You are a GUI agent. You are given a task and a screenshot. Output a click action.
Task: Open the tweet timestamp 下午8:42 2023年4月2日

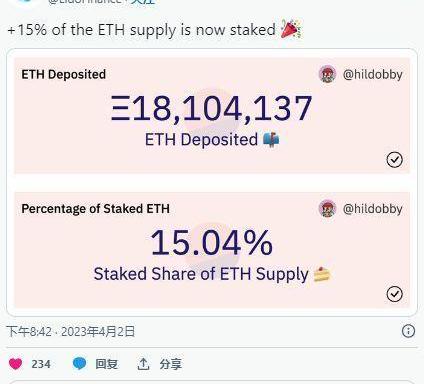[x=71, y=332]
